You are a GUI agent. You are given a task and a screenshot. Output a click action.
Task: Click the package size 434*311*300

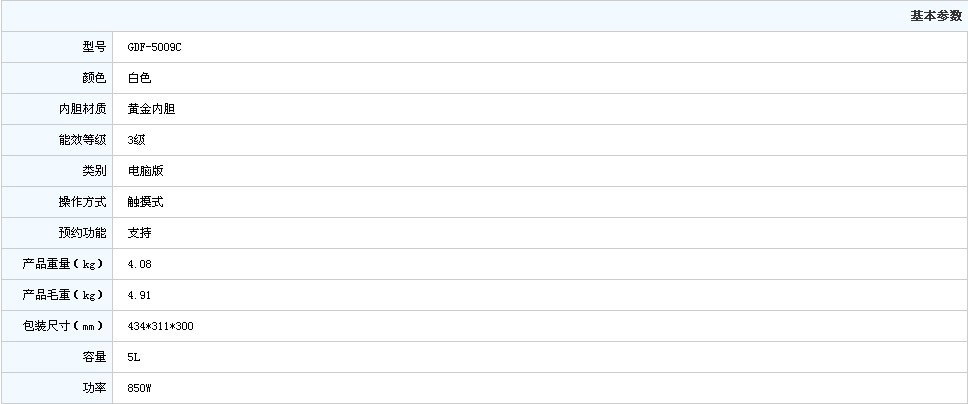click(x=160, y=326)
